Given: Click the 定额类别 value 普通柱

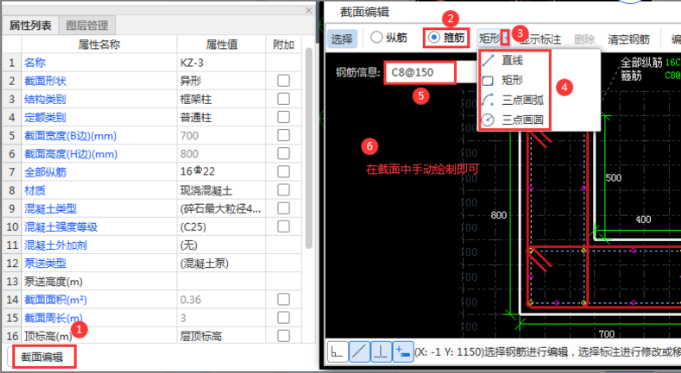Looking at the screenshot, I should 195,118.
